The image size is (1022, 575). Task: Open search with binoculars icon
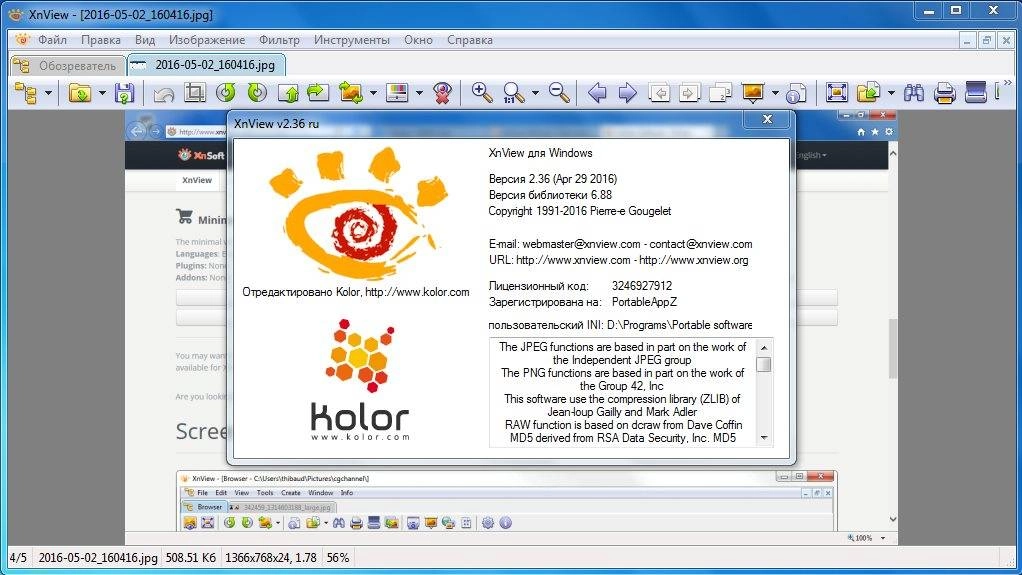[914, 93]
